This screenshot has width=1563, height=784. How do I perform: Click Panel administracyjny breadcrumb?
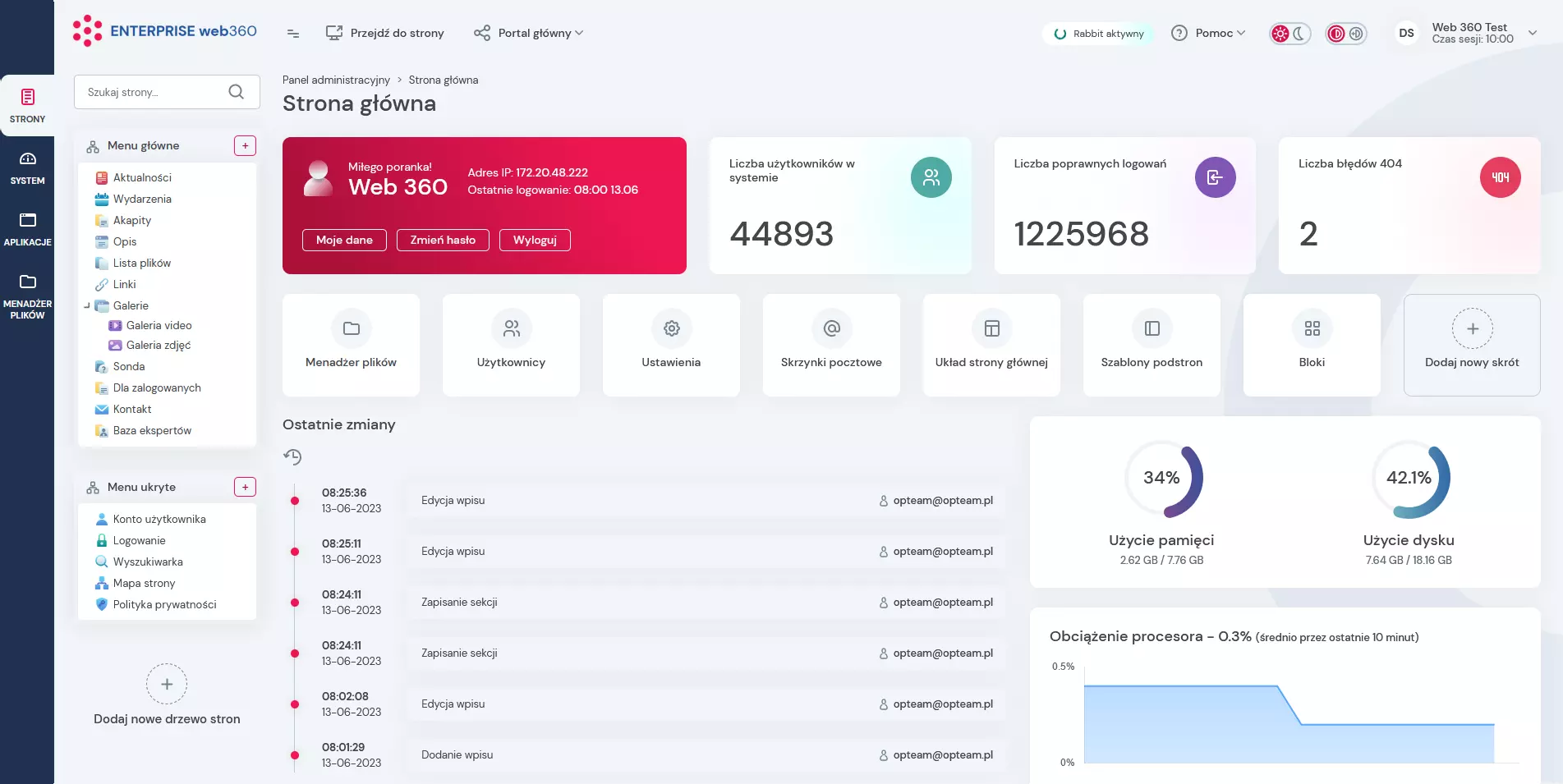point(336,80)
